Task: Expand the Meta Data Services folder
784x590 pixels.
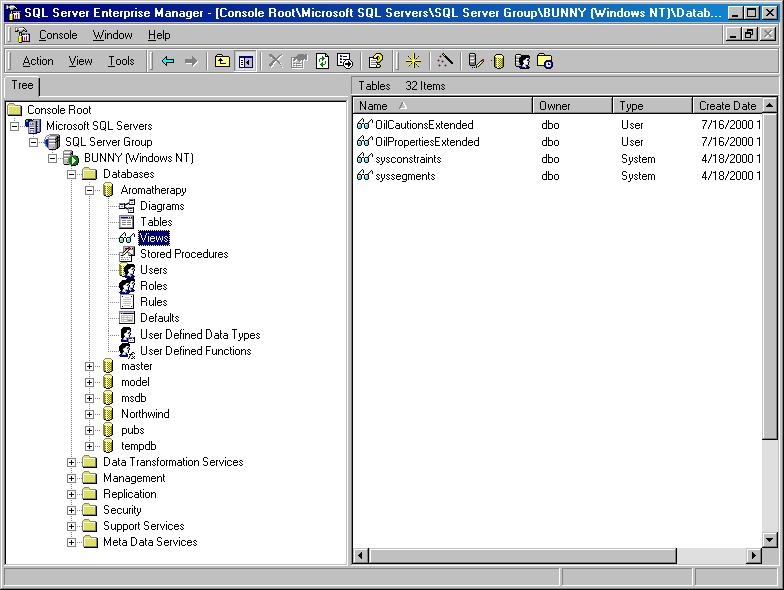Action: point(72,542)
